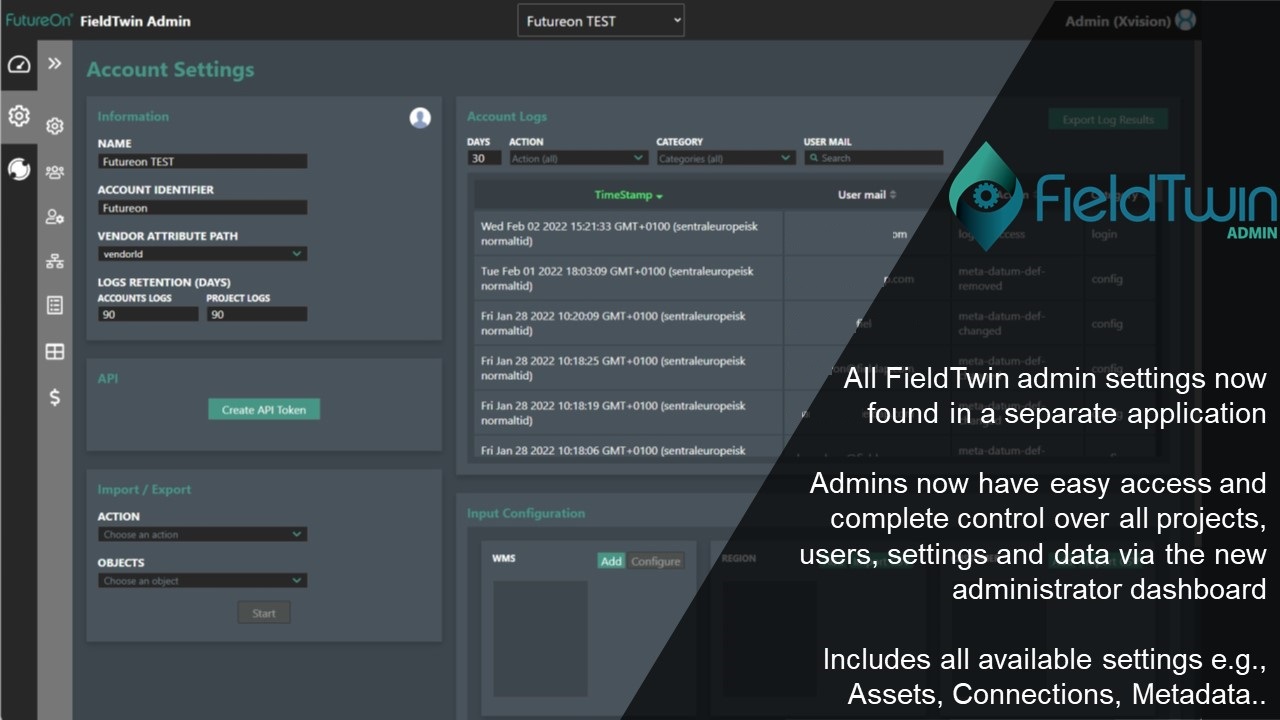The height and width of the screenshot is (720, 1280).
Task: Open the Futureon TEST account selector
Action: (x=601, y=21)
